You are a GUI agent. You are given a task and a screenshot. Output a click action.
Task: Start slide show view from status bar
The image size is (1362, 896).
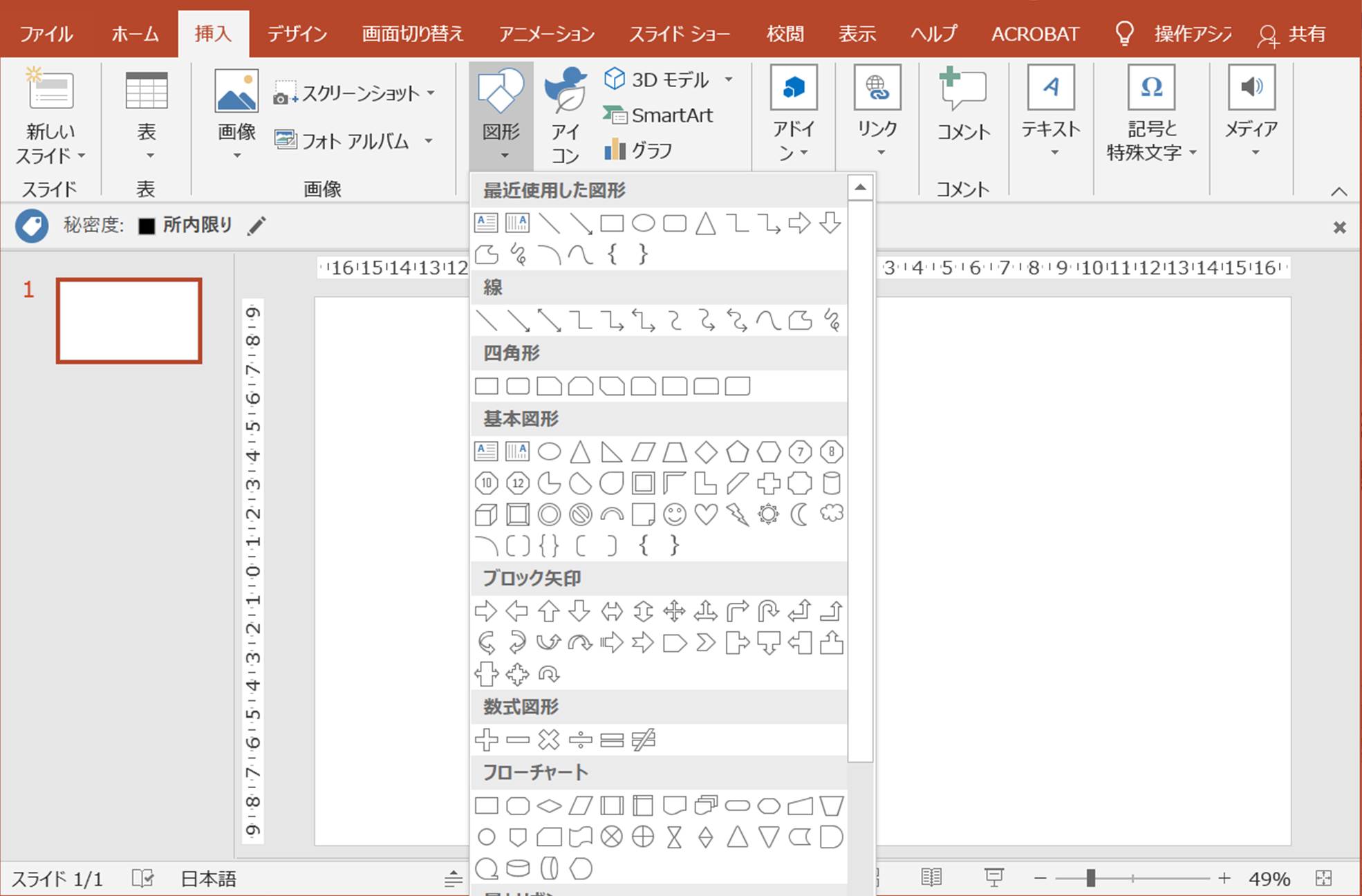click(993, 878)
